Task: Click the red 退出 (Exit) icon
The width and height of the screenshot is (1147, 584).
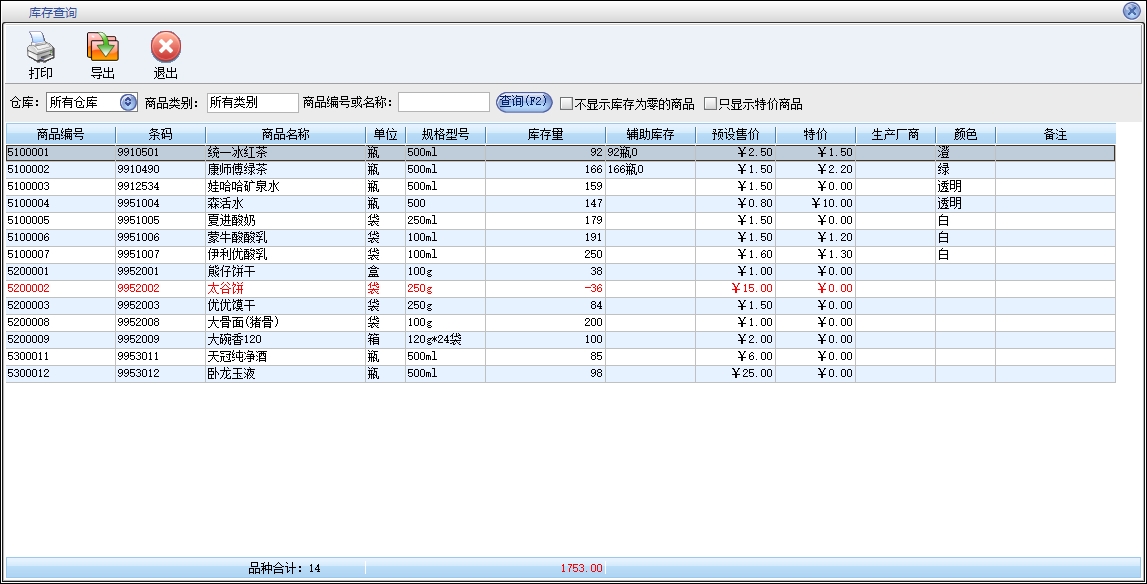Action: [166, 47]
